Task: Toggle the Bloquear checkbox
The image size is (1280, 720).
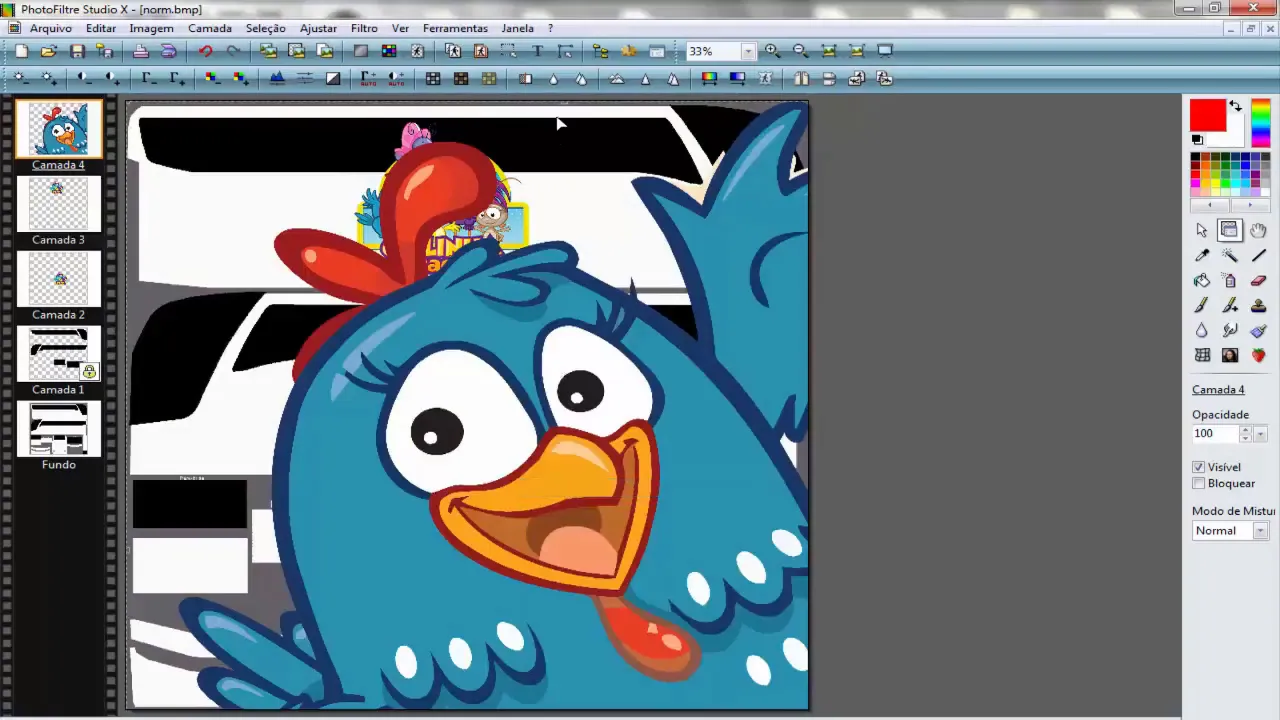Action: [x=1198, y=483]
